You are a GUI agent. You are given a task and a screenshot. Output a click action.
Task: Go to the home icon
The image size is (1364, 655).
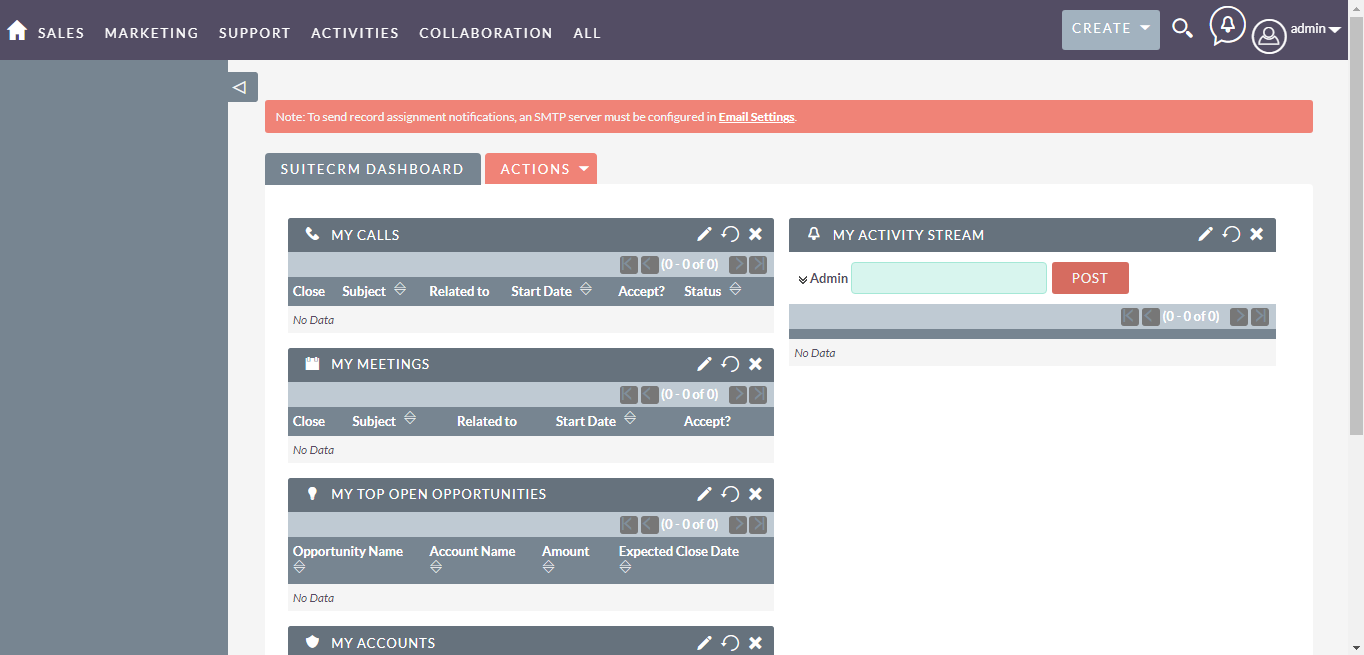coord(17,29)
